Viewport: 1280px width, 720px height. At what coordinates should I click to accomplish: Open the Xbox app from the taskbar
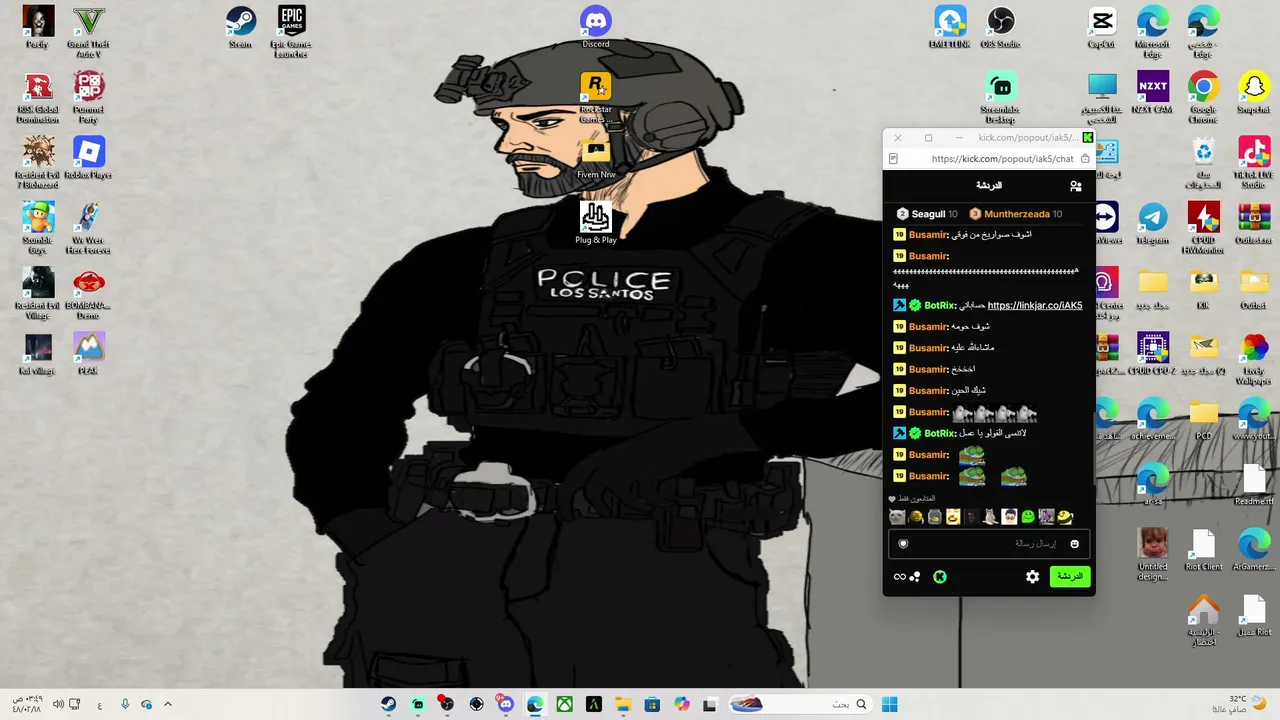564,705
